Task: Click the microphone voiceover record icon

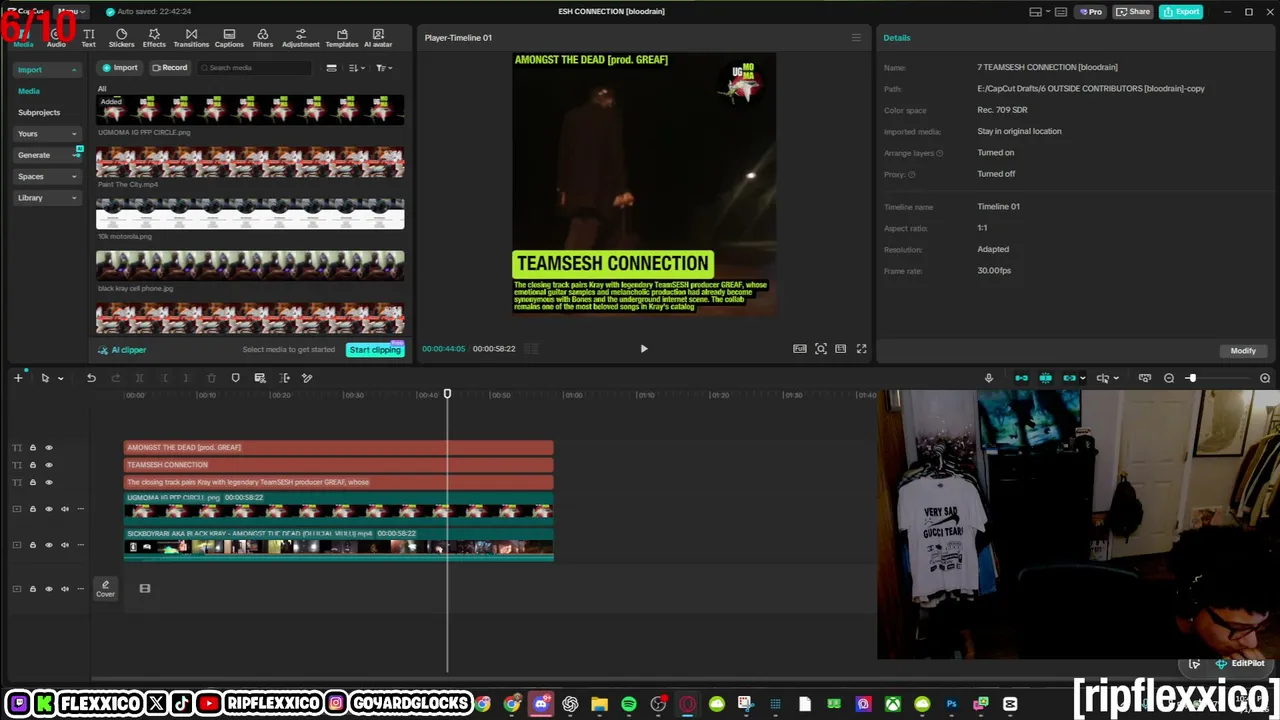Action: (x=989, y=378)
